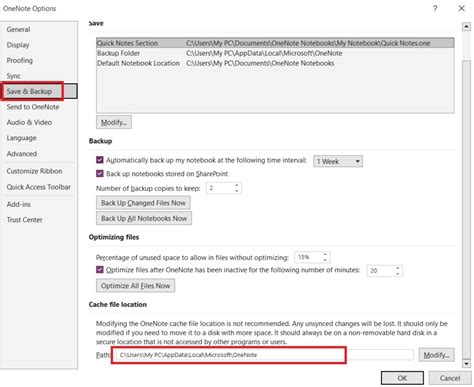This screenshot has width=474, height=387.
Task: Click Modify button under Save list
Action: click(114, 122)
